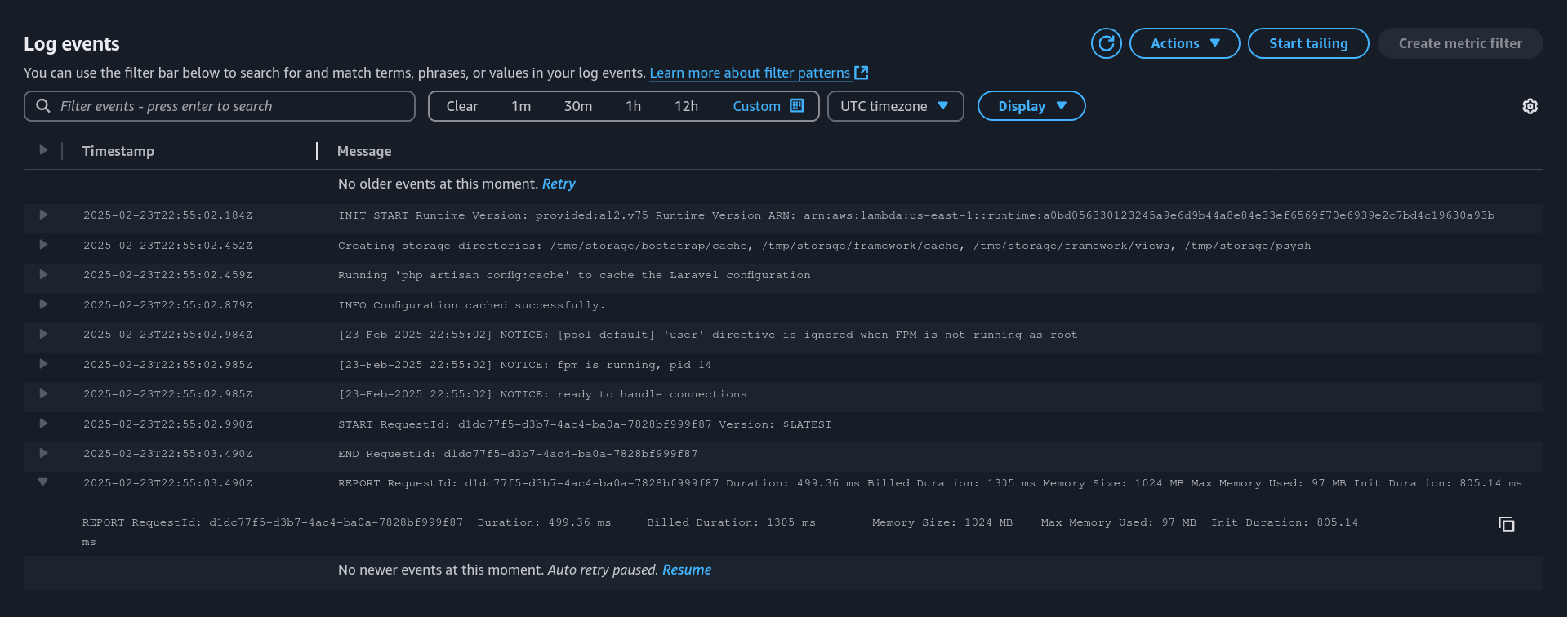Select the 12h time range
1568x617 pixels.
click(686, 106)
